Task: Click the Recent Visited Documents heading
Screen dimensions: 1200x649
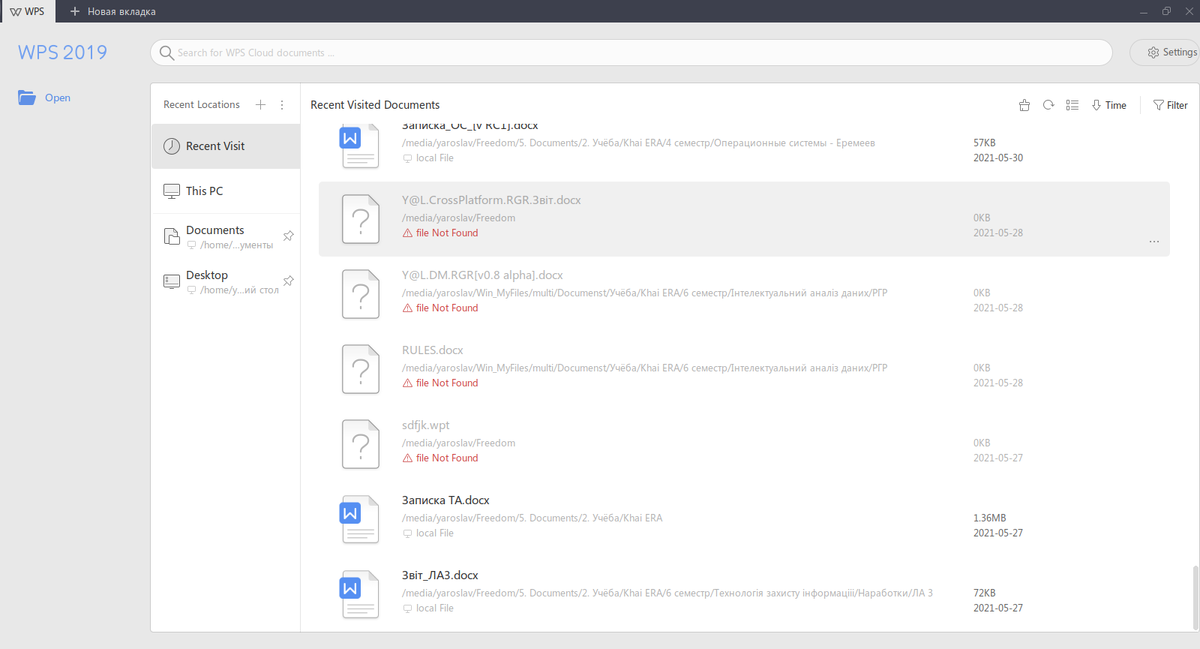Action: (375, 105)
